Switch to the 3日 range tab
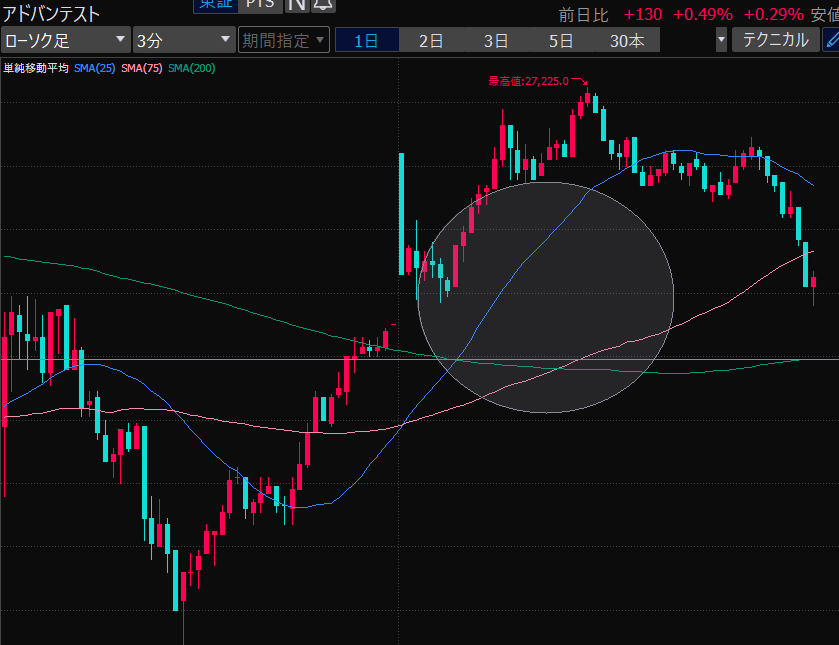This screenshot has width=839, height=645. 496,41
